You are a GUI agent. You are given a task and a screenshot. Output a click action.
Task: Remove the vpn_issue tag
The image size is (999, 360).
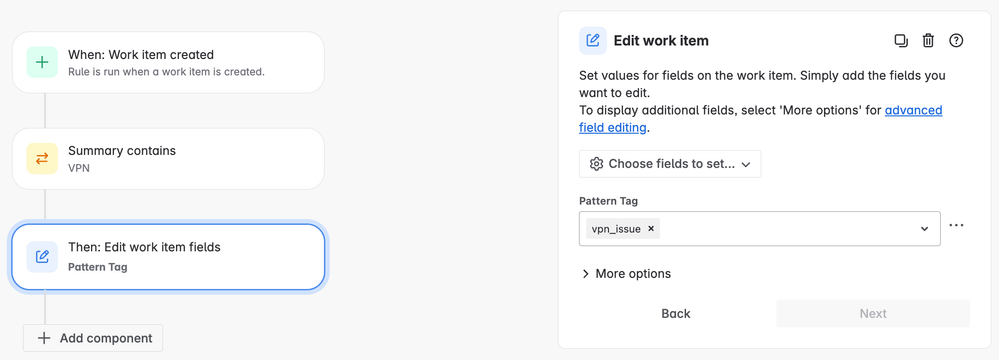(650, 229)
